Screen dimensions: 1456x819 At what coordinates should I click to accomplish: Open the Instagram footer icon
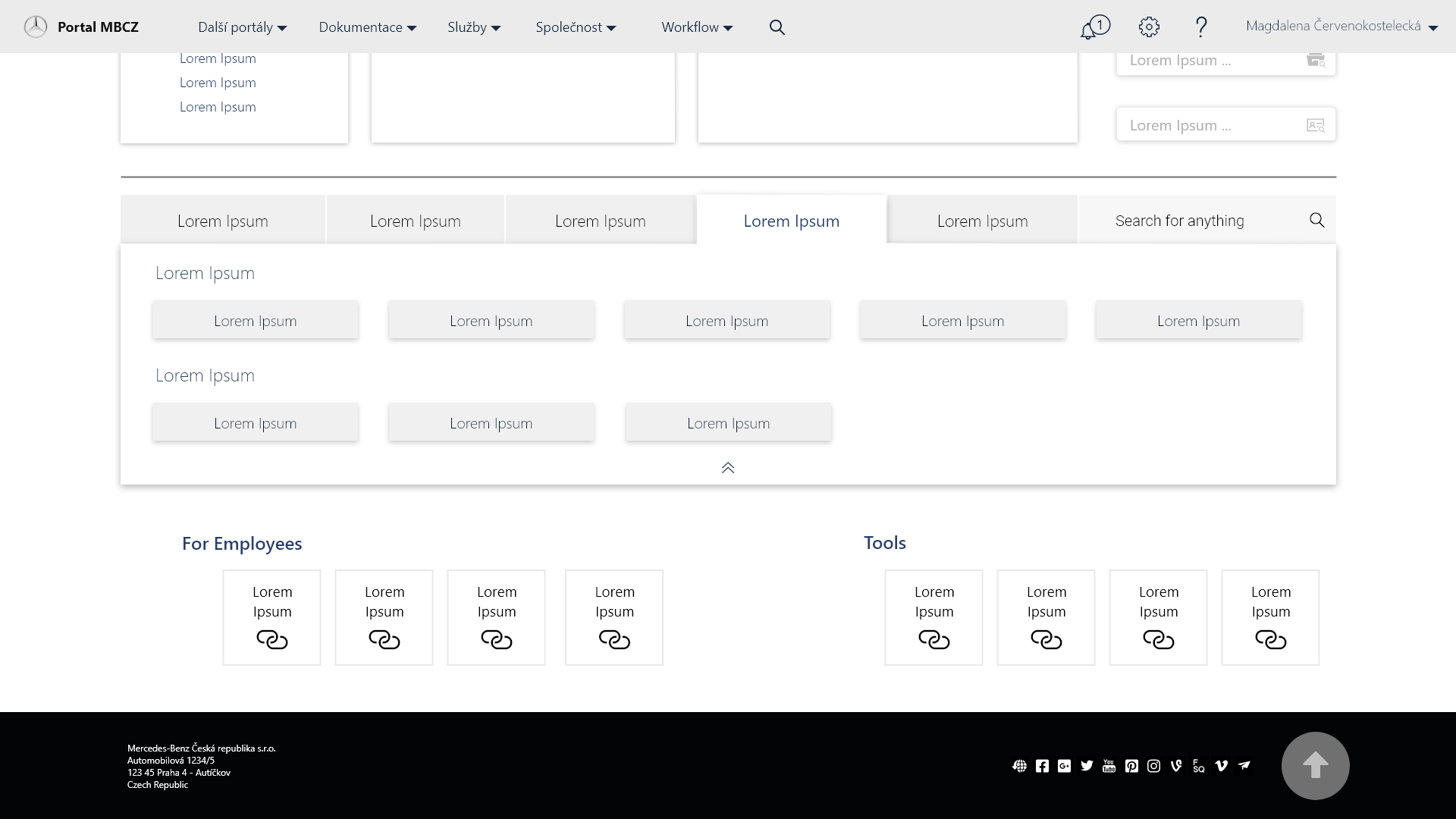1153,766
